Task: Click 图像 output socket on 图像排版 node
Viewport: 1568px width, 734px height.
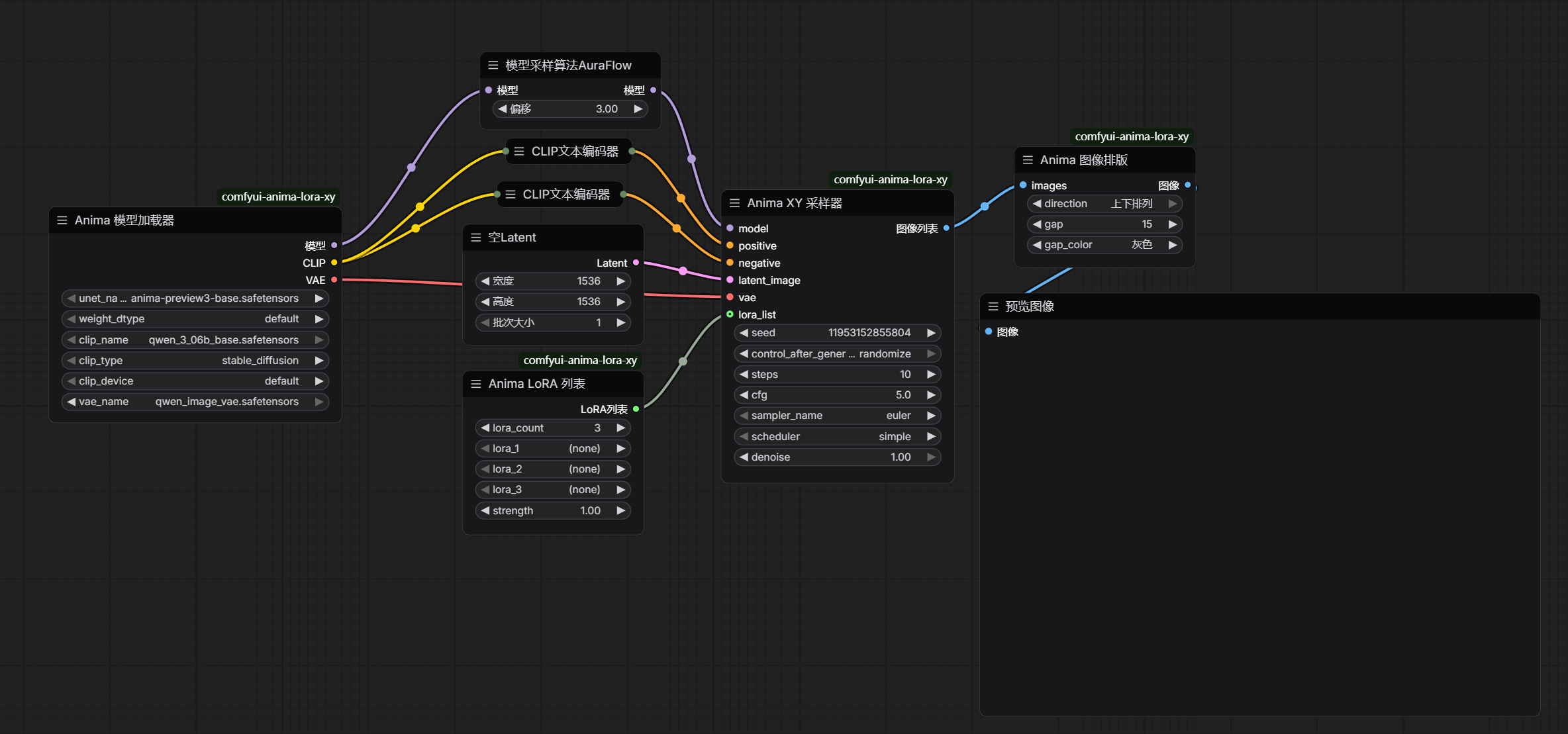Action: pos(1188,185)
